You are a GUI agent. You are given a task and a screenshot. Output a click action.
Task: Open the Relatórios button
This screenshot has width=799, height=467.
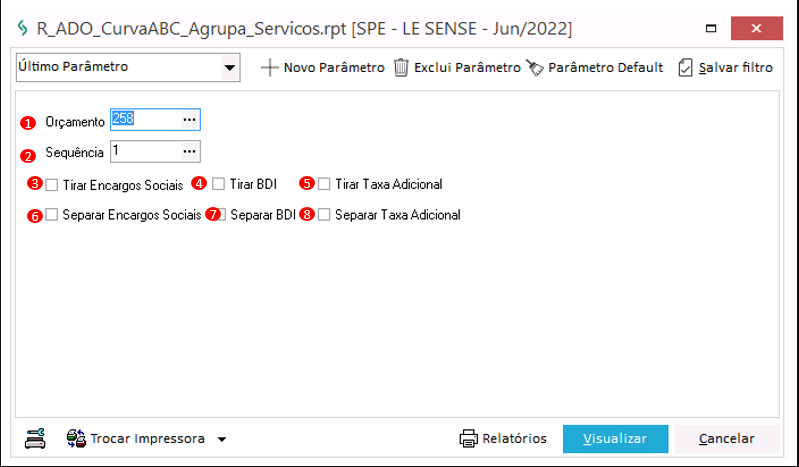(503, 438)
